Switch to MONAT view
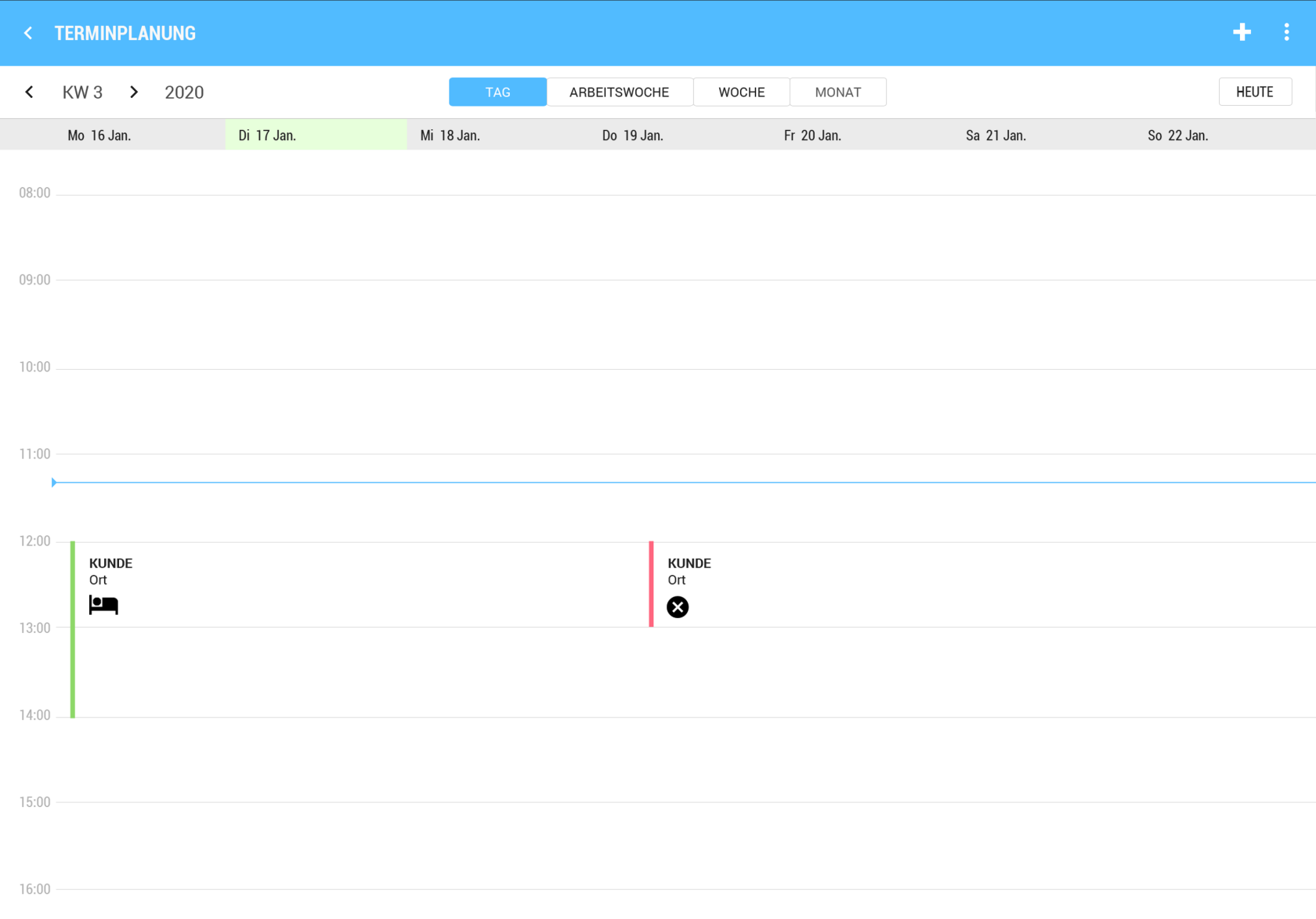Image resolution: width=1316 pixels, height=919 pixels. [838, 92]
